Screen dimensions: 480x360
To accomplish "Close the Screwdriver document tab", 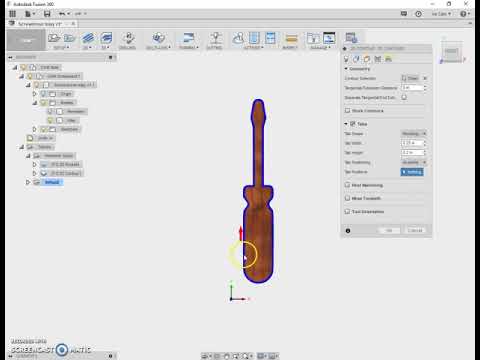I will 73,24.
